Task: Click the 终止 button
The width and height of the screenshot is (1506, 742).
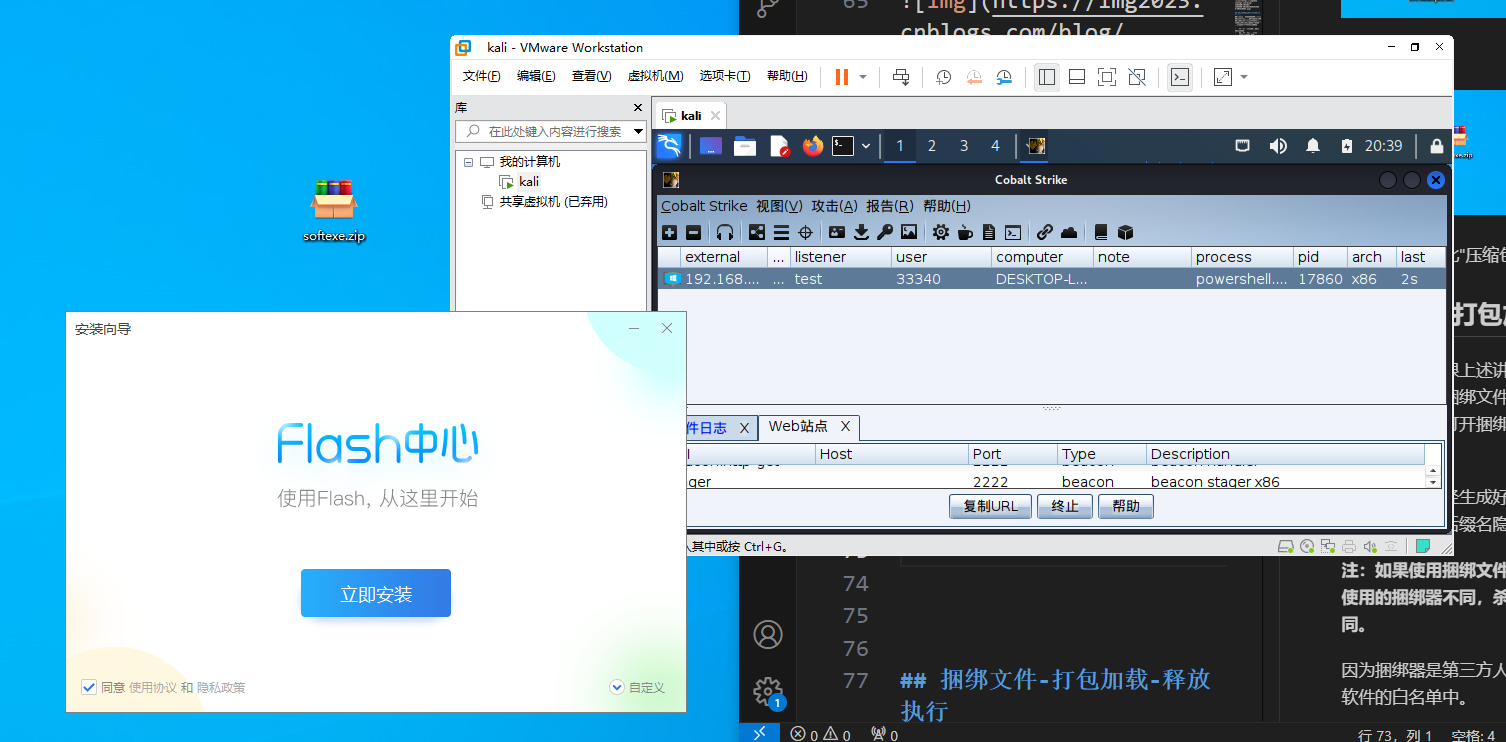Action: (1065, 506)
